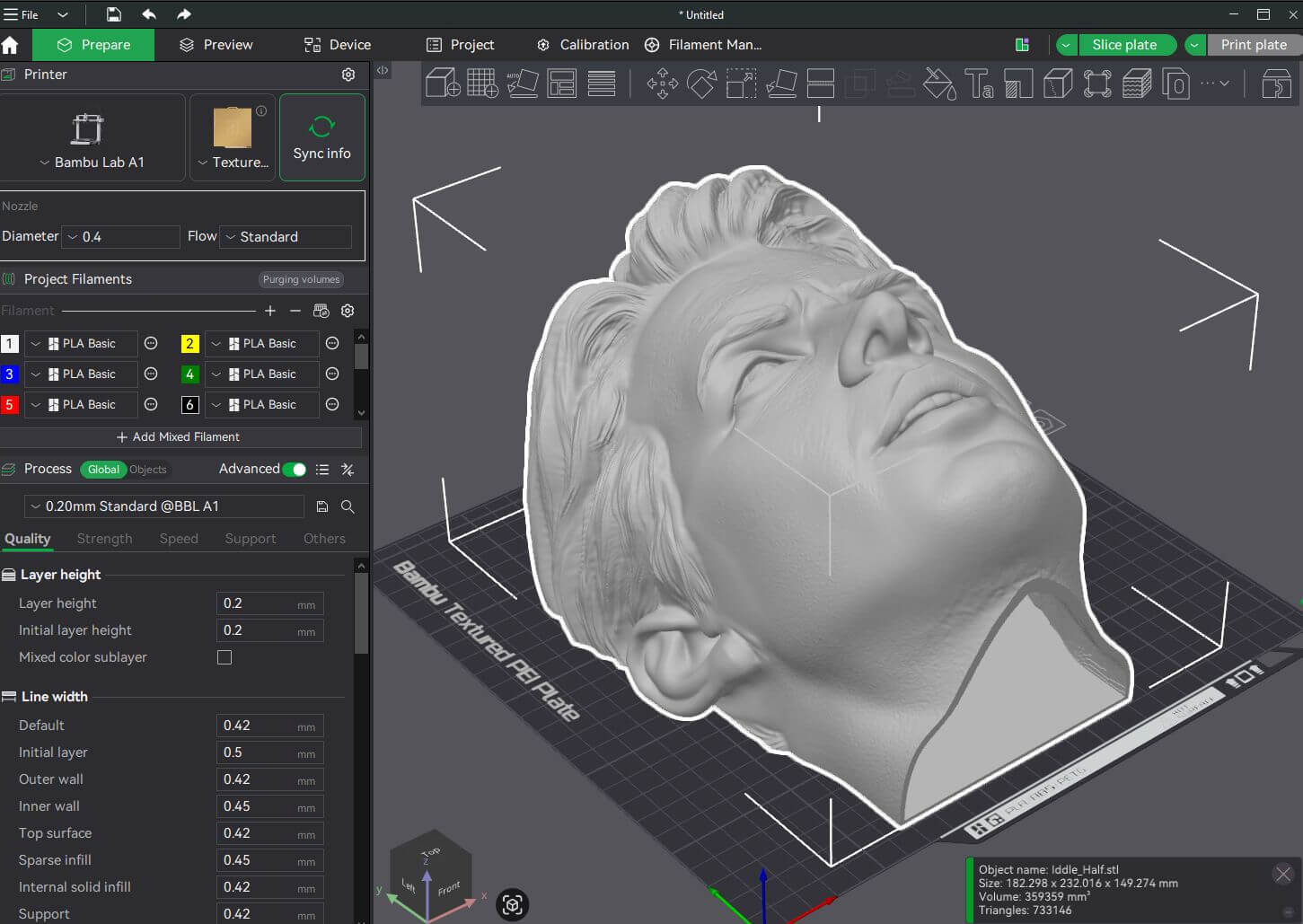Open printer settings gear icon
This screenshot has width=1303, height=924.
tap(348, 75)
